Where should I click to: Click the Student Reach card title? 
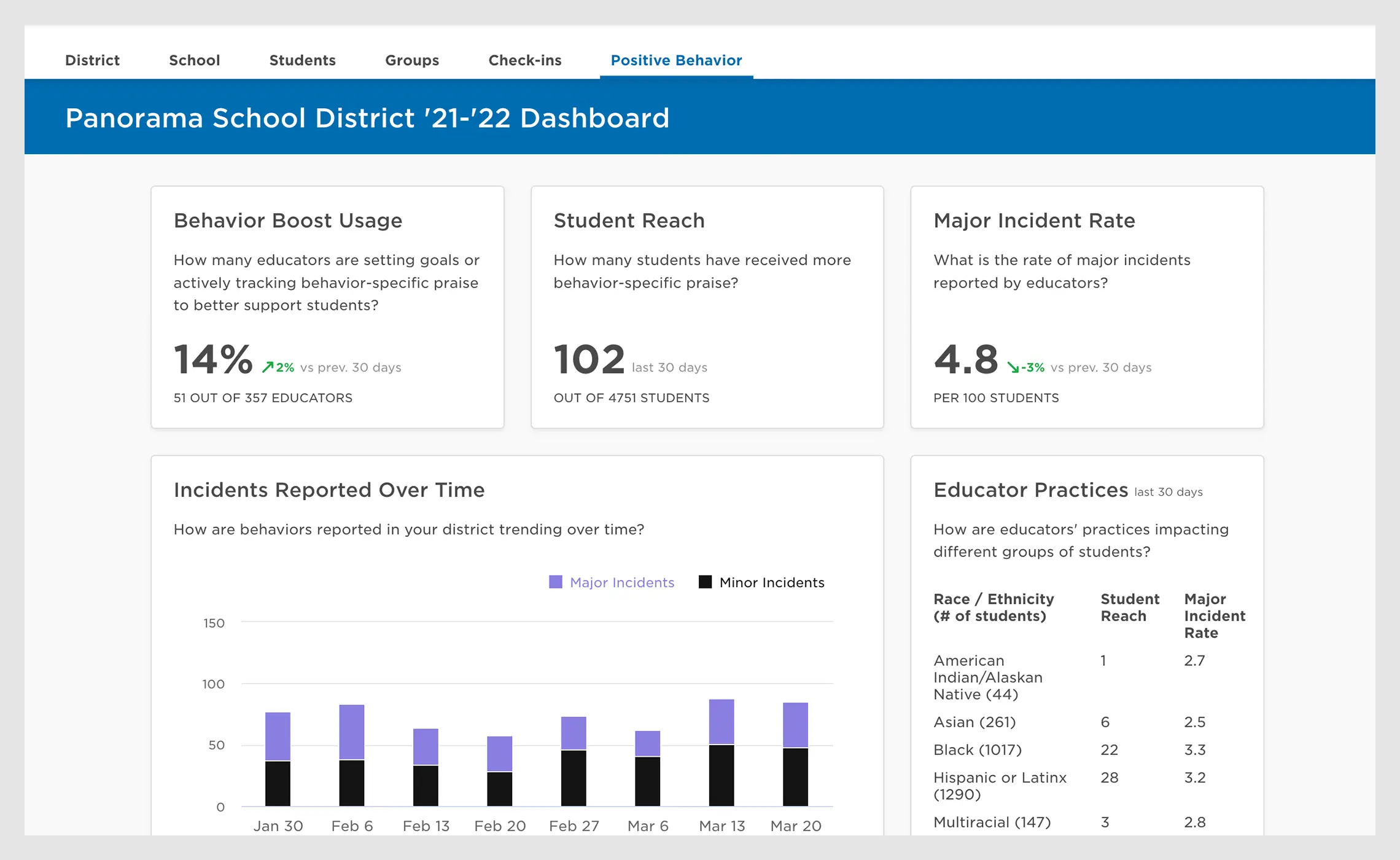629,221
